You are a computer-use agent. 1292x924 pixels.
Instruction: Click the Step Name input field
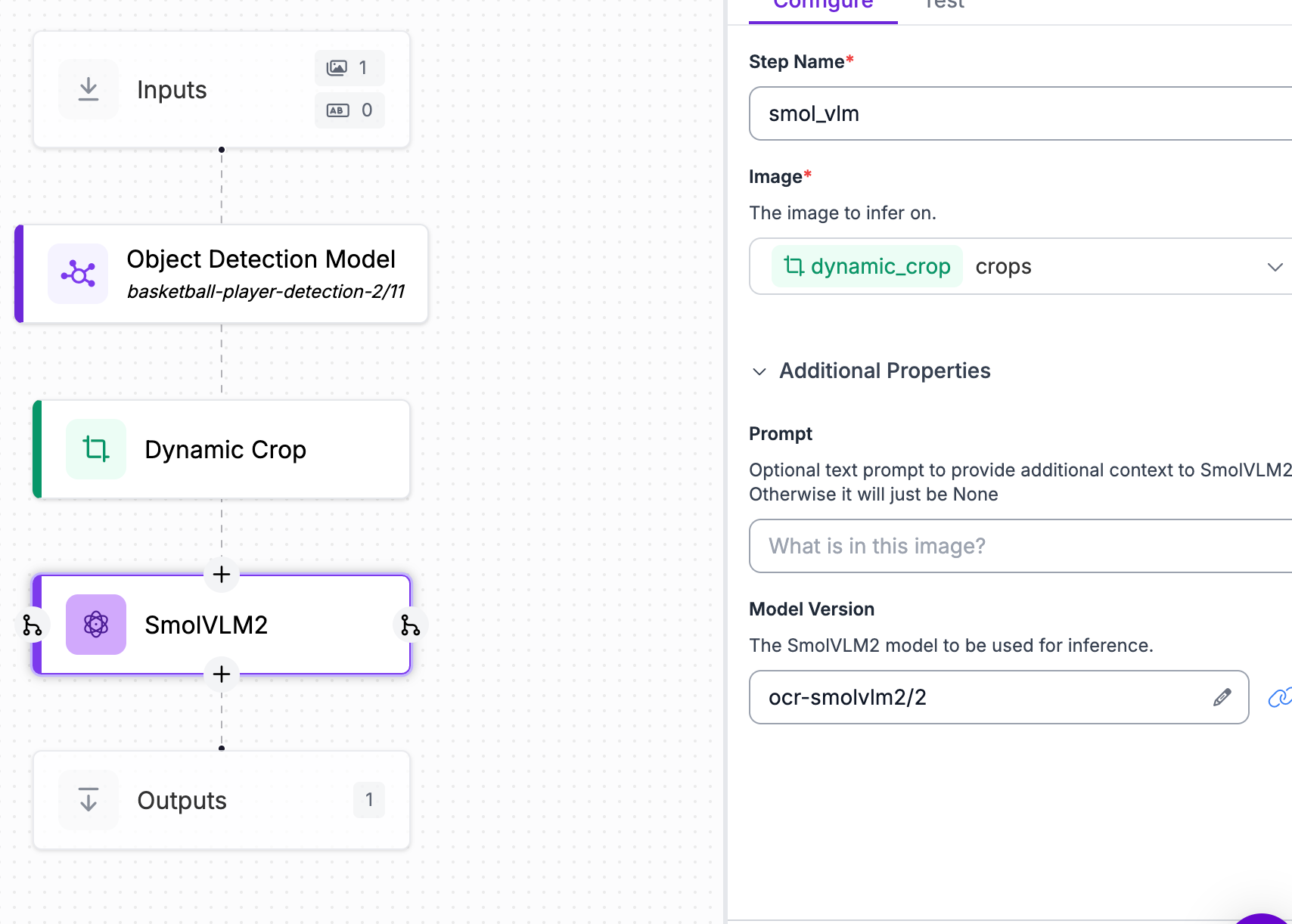(1014, 113)
